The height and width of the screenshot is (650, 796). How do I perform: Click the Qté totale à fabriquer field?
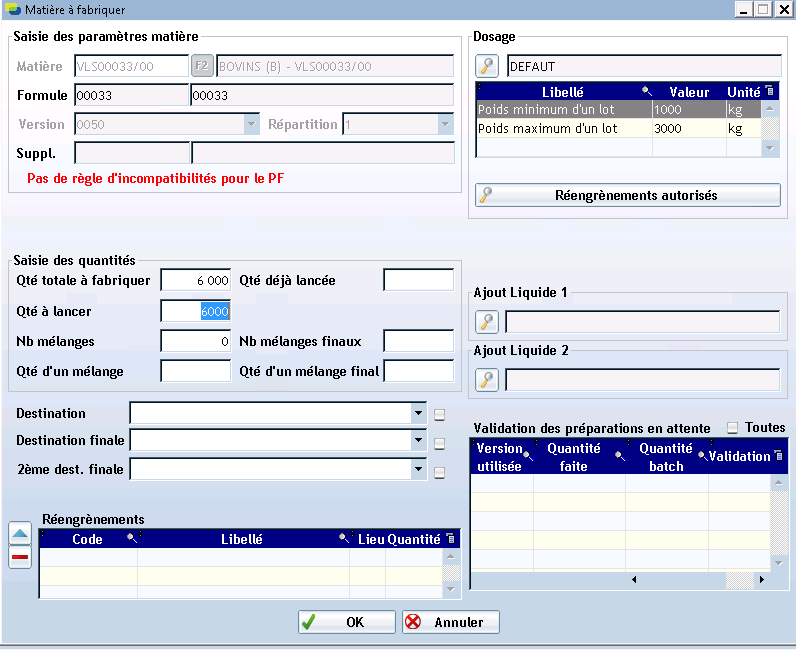tap(196, 280)
